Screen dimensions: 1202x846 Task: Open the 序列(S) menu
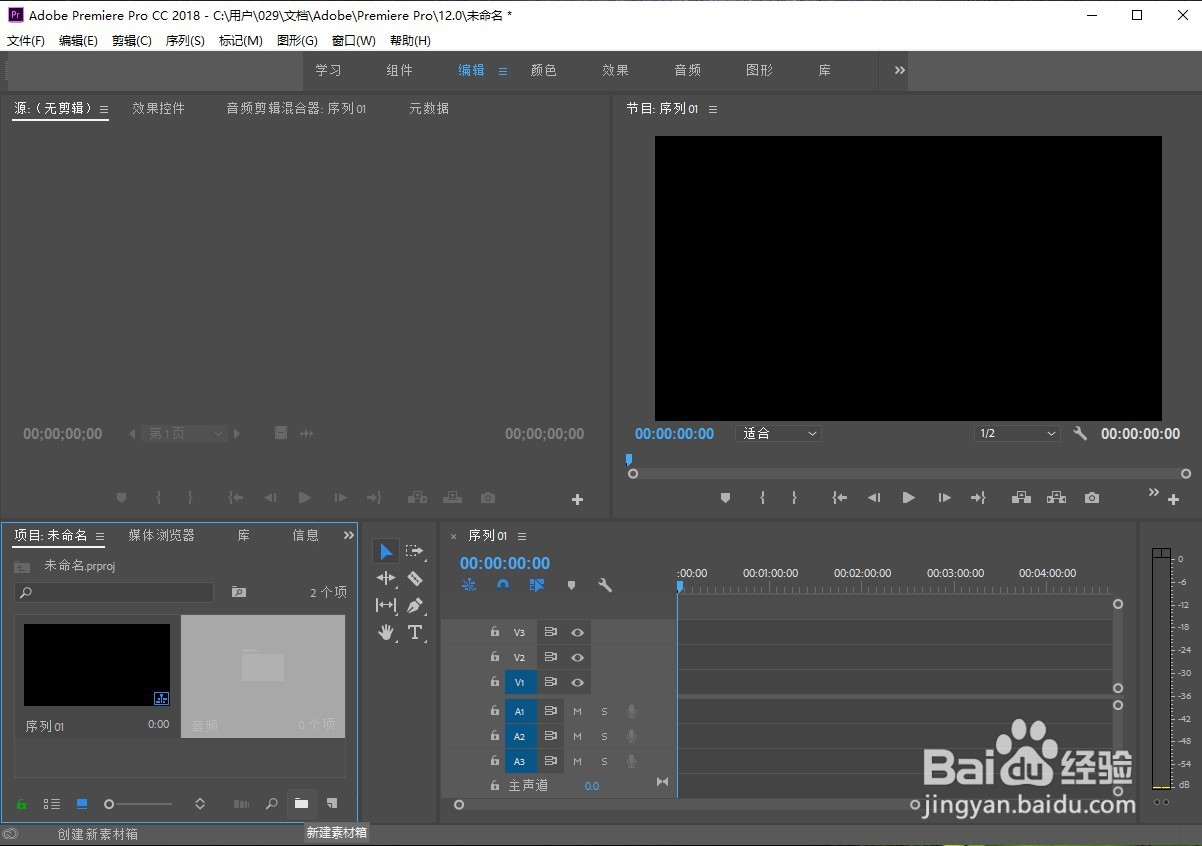(x=185, y=41)
